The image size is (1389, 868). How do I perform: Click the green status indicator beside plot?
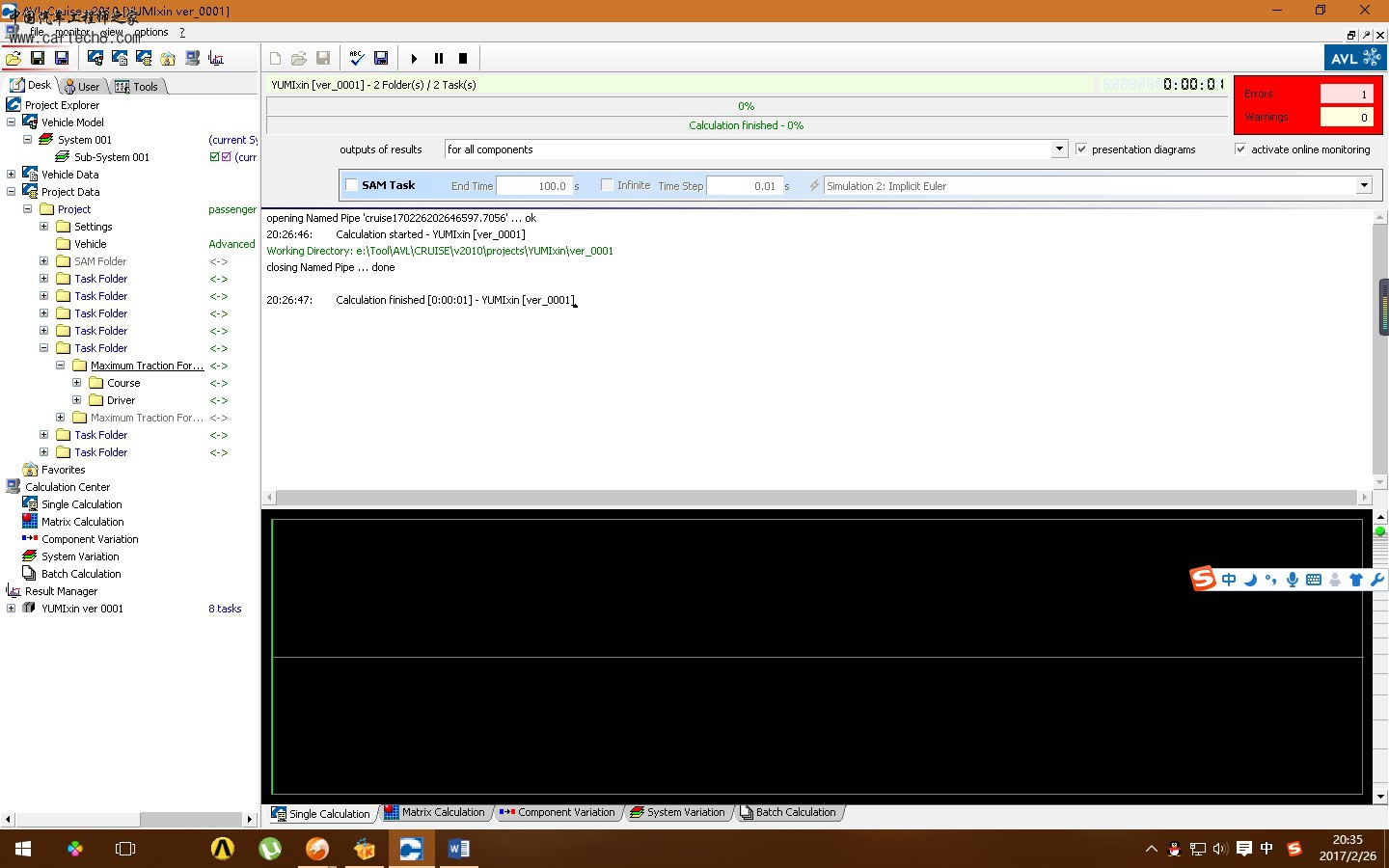[x=1380, y=531]
